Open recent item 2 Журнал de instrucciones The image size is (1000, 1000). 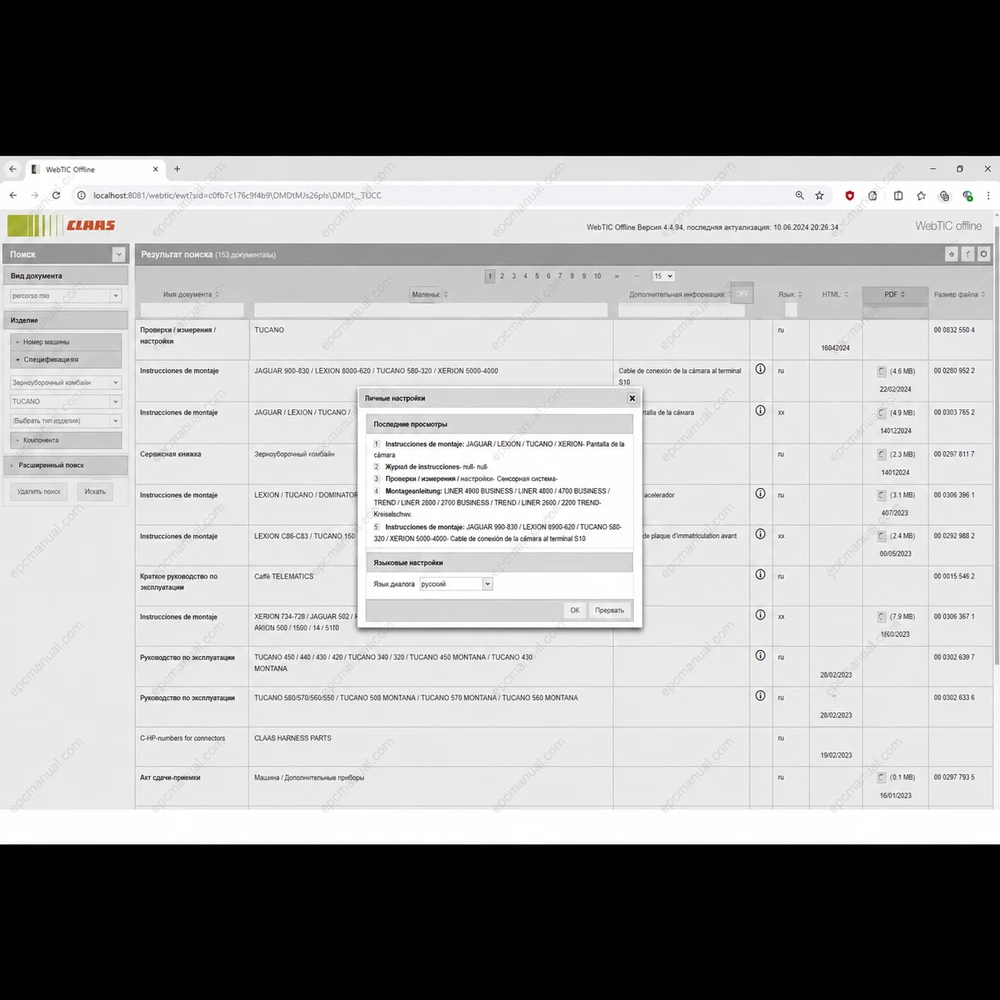(x=431, y=467)
